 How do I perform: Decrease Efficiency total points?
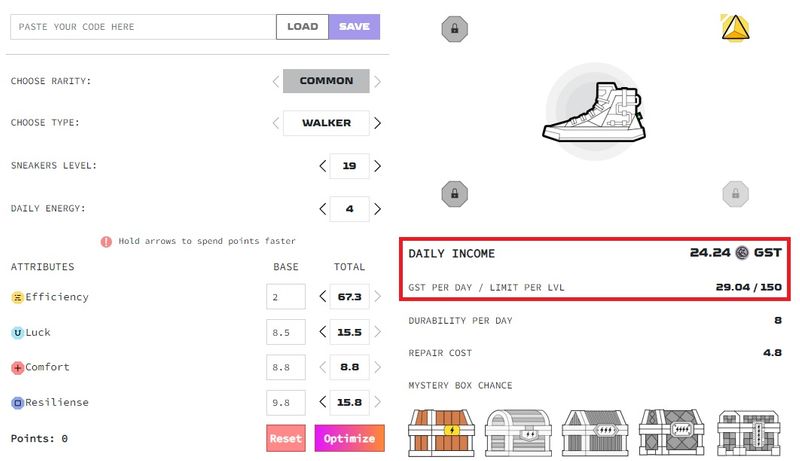tap(322, 297)
